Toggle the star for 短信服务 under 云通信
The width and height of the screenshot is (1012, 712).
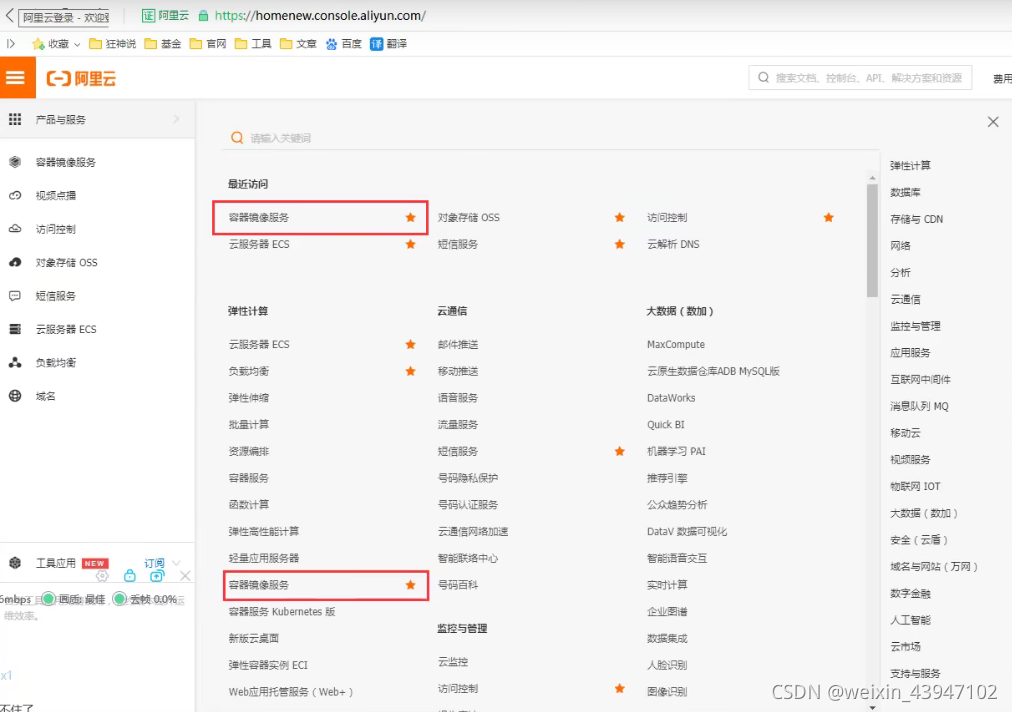click(620, 451)
